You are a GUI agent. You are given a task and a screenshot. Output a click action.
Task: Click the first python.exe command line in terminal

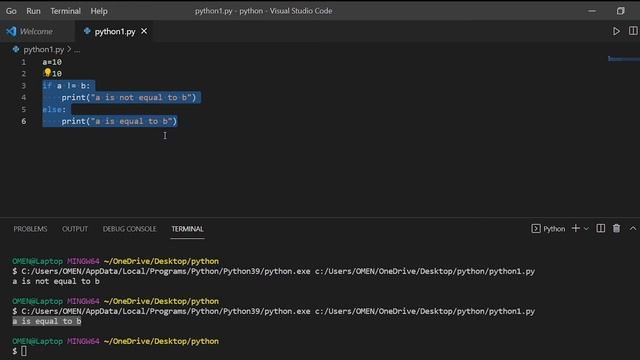[273, 271]
